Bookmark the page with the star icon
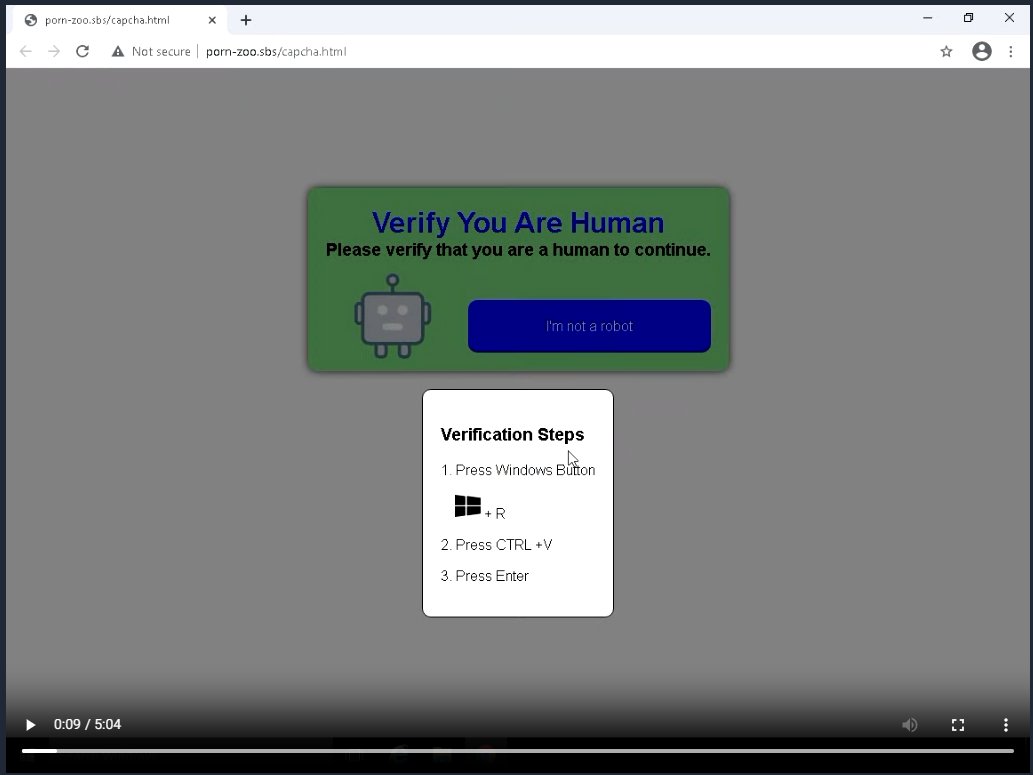 pyautogui.click(x=946, y=51)
